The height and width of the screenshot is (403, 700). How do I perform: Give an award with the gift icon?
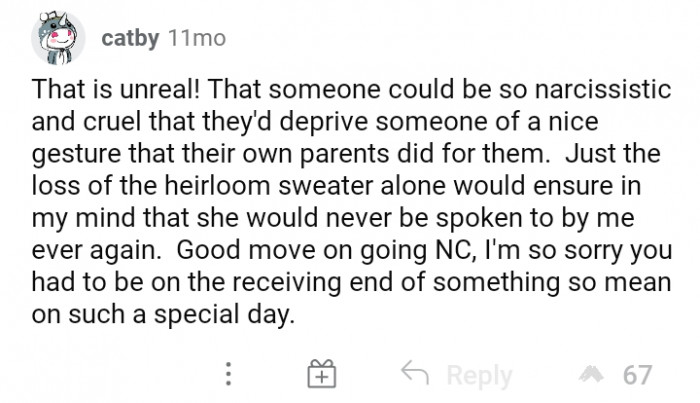click(x=322, y=375)
